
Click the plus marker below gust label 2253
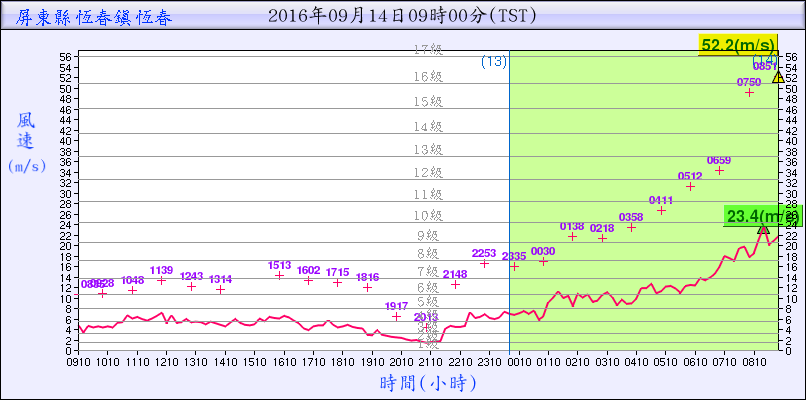pos(484,263)
